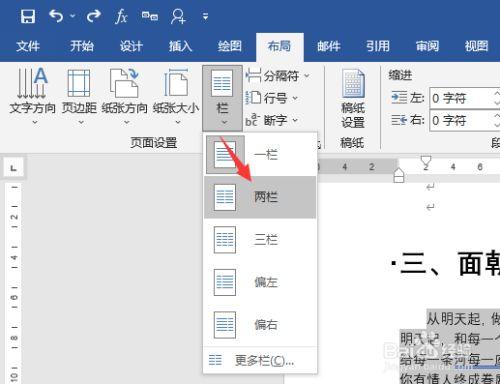The height and width of the screenshot is (384, 500).
Task: Open the 页边距 margins tool
Action: (79, 96)
